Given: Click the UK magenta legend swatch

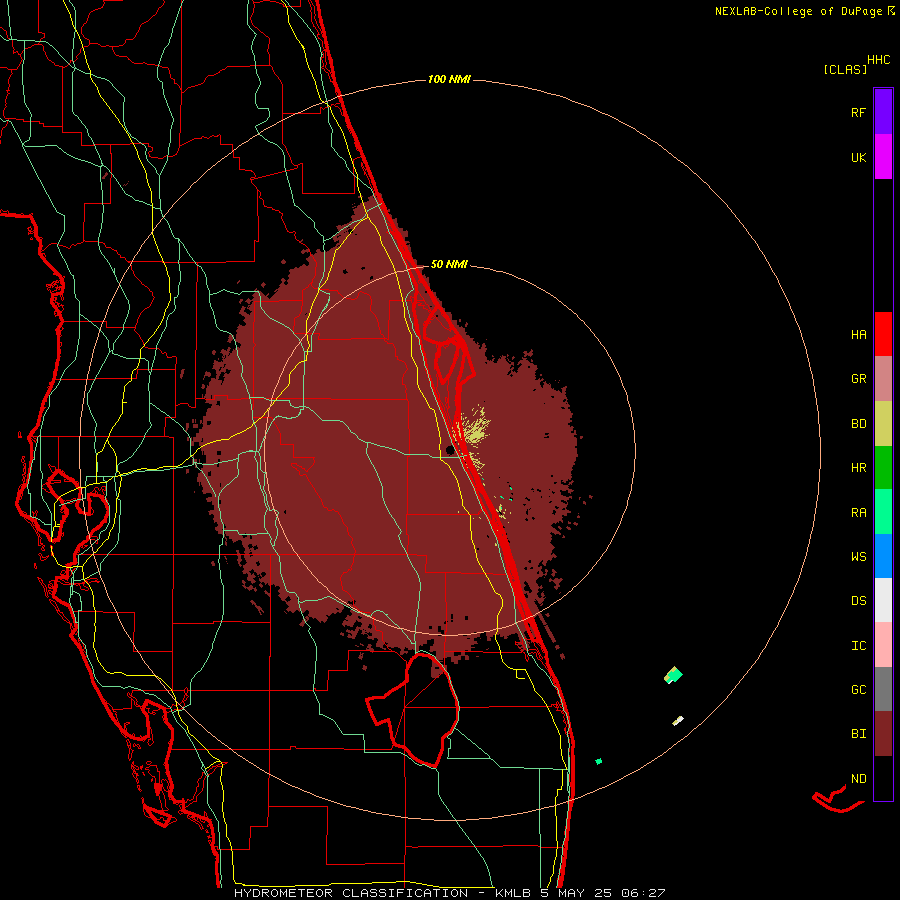Looking at the screenshot, I should pos(883,157).
